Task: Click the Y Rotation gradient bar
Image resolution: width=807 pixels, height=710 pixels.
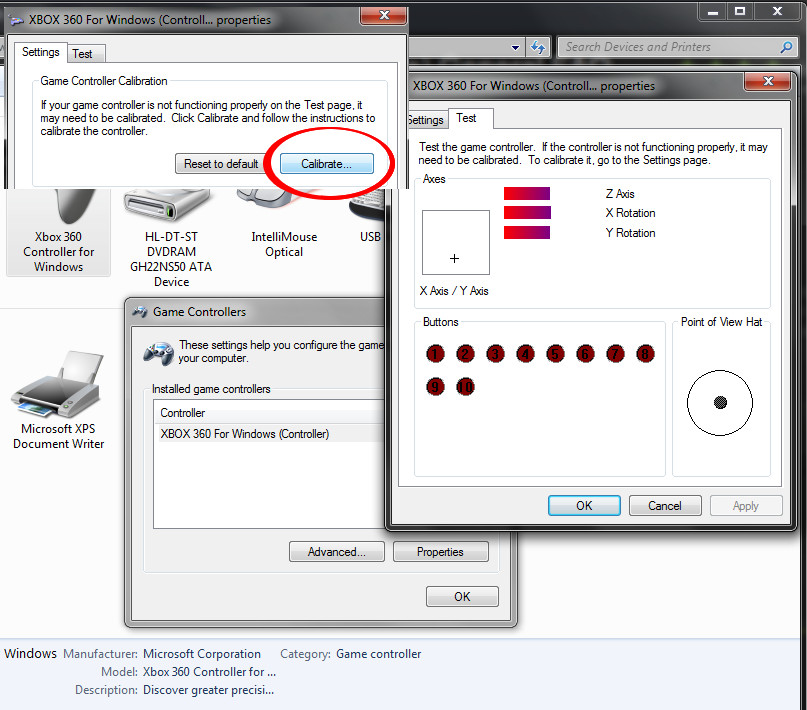Action: 527,233
